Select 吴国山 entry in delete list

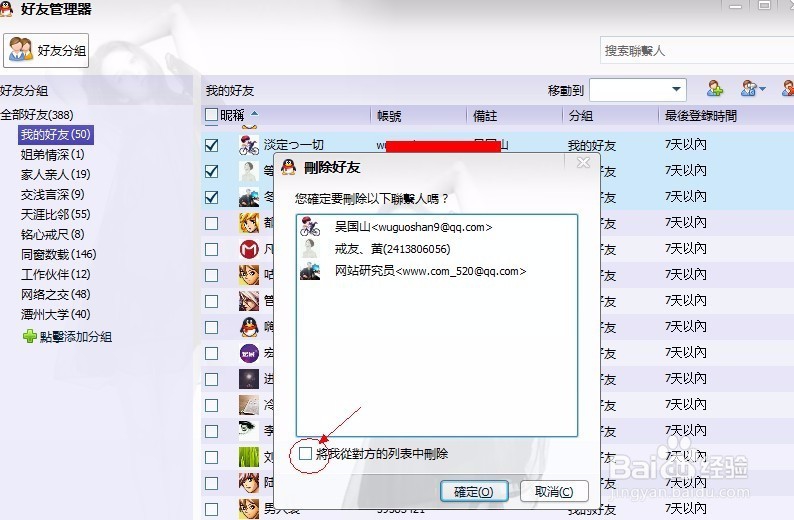(x=436, y=227)
